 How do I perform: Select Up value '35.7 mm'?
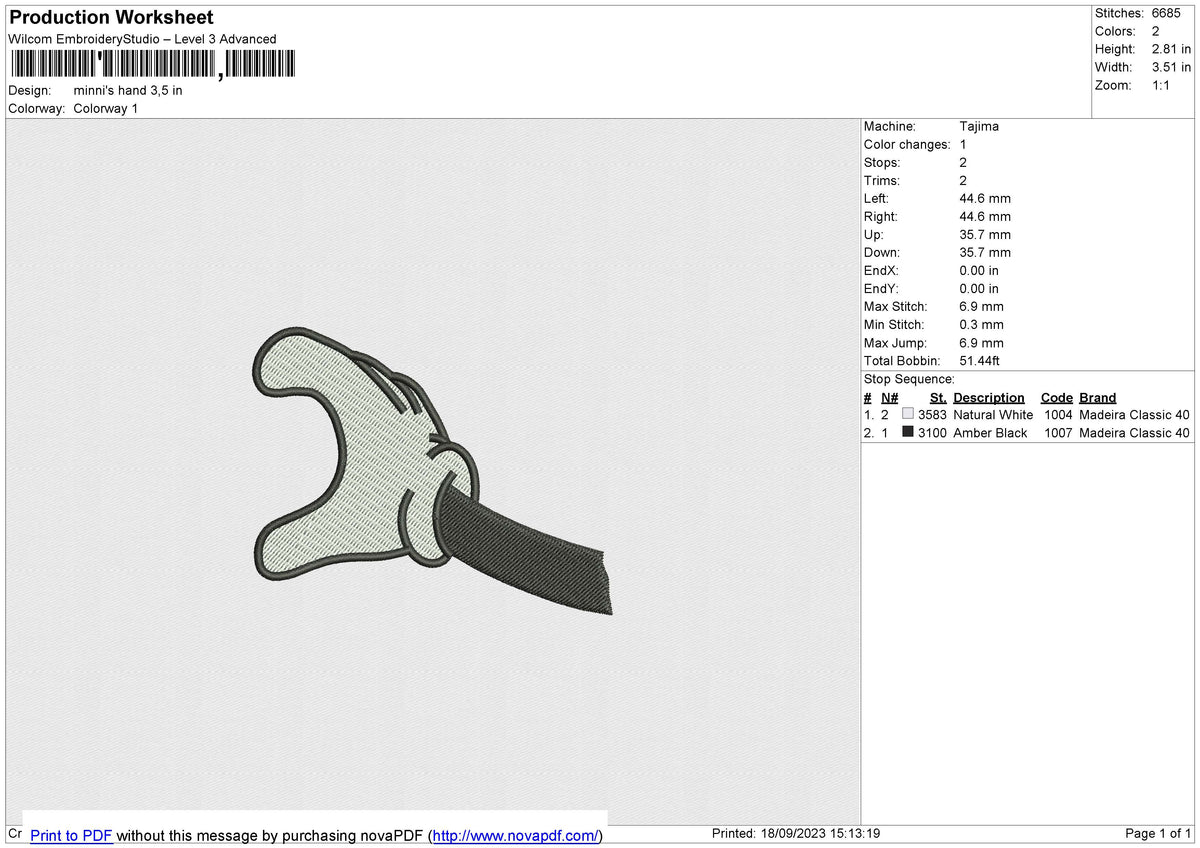coord(985,234)
